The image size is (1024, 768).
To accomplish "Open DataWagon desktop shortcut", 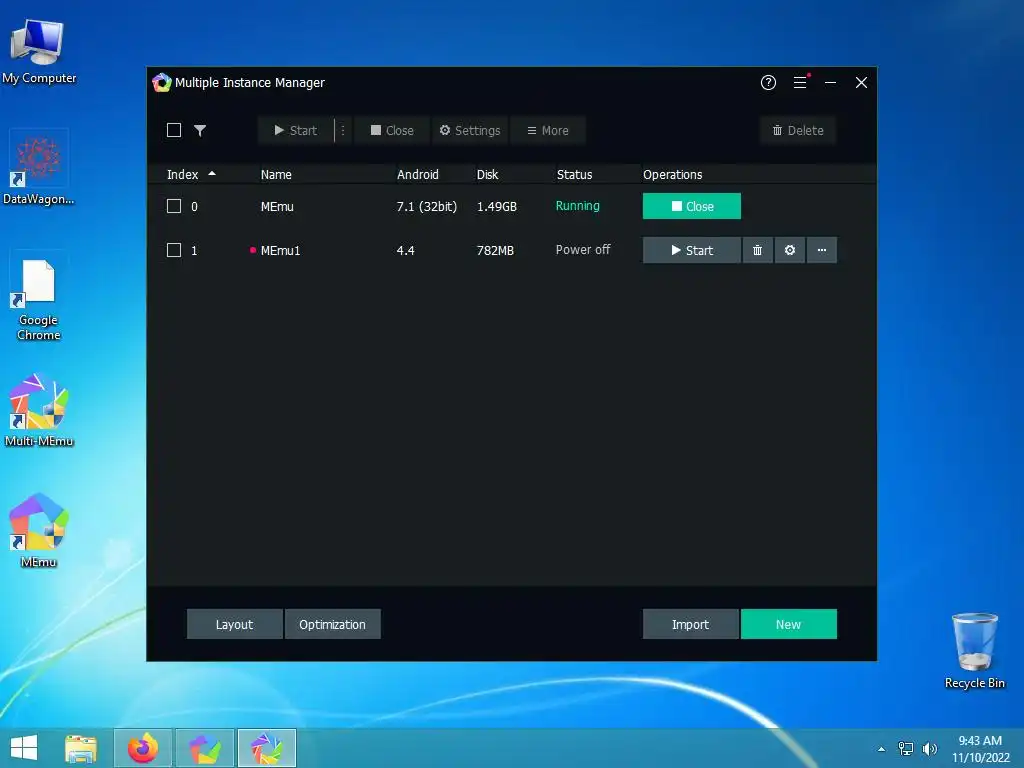I will [x=39, y=168].
